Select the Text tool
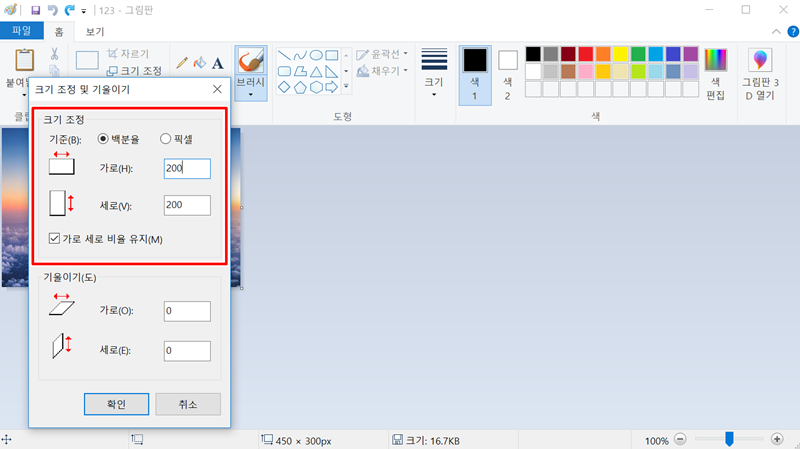The image size is (800, 449). coord(218,63)
